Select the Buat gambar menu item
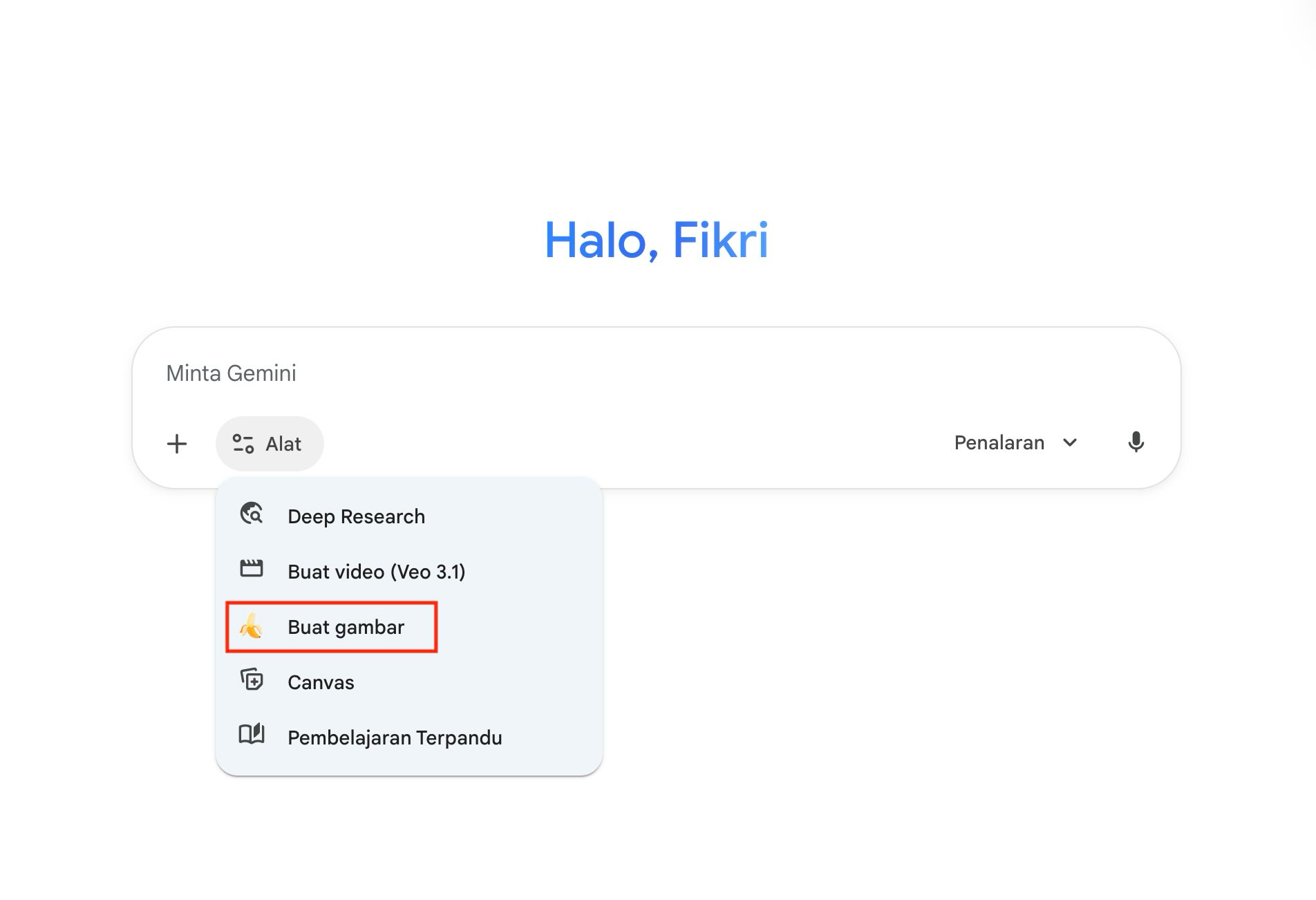1316x900 pixels. click(346, 627)
